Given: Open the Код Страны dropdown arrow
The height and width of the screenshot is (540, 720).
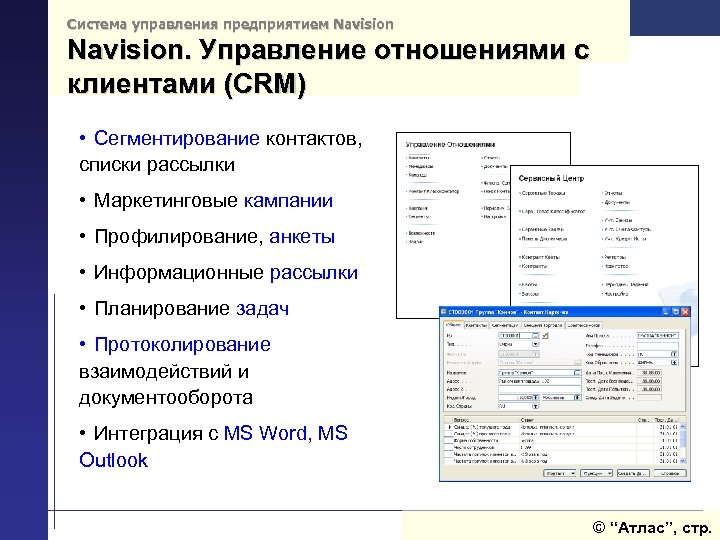Looking at the screenshot, I should [x=535, y=406].
